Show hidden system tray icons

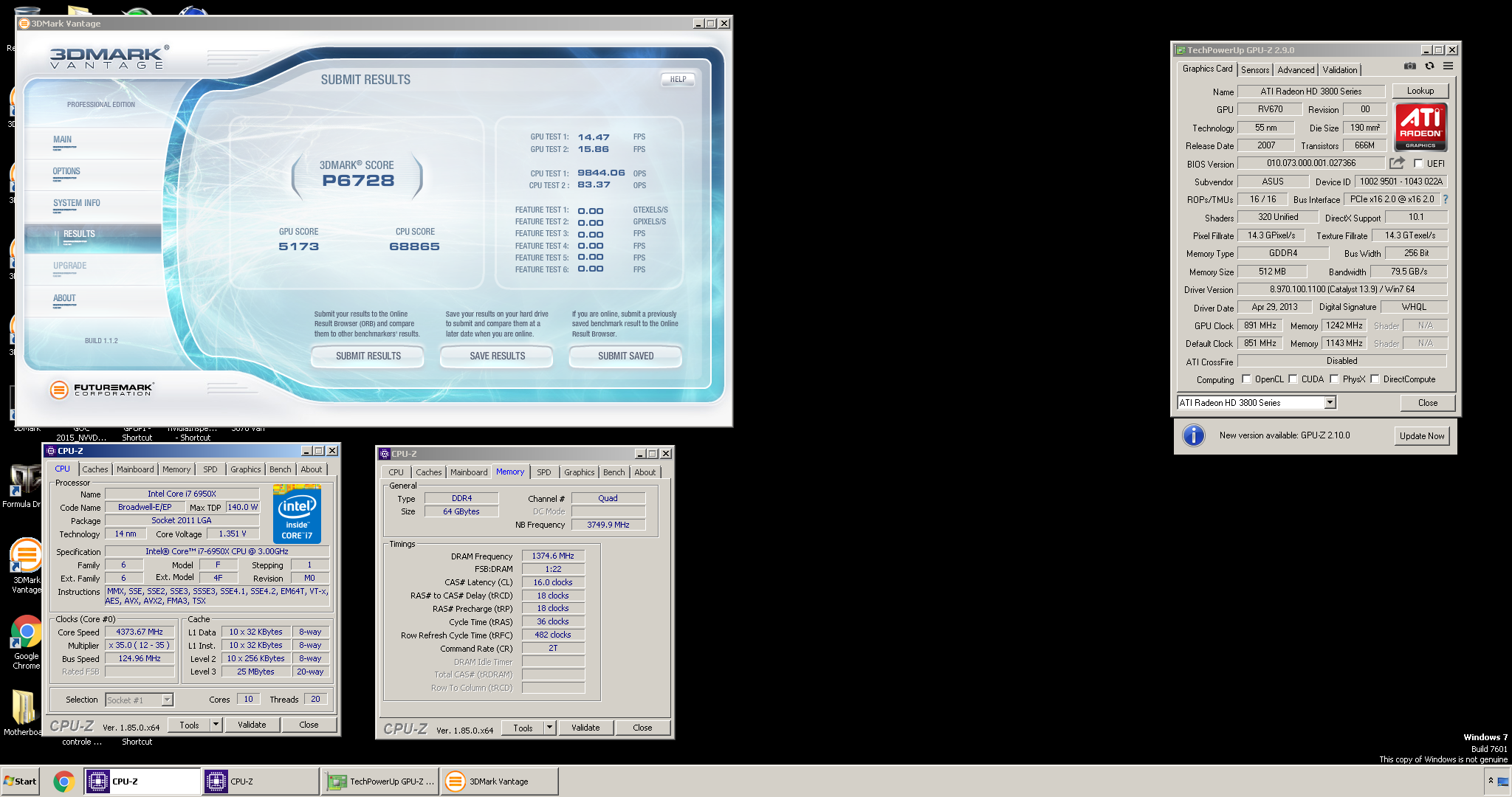point(1490,781)
